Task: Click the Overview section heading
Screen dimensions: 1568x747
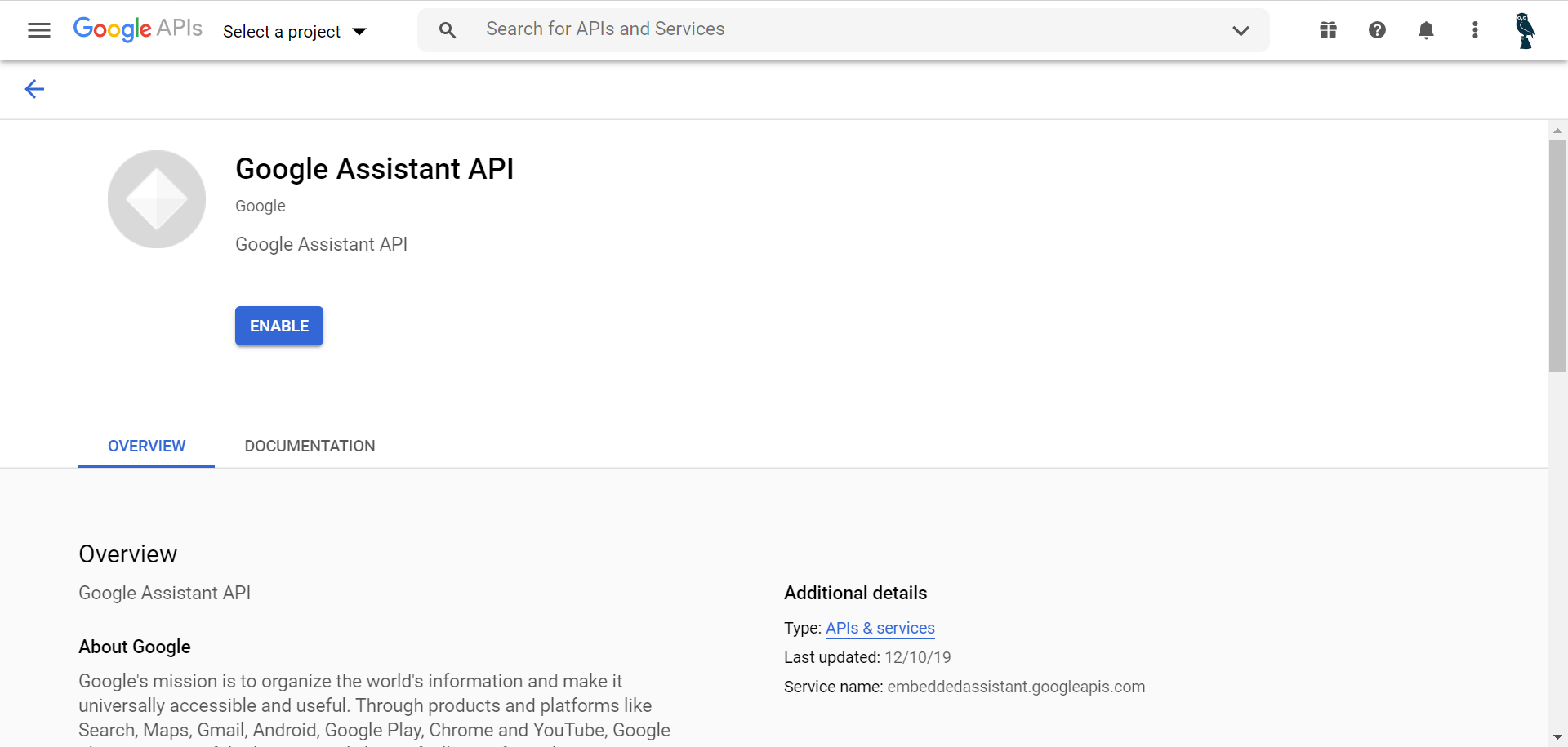Action: (x=127, y=554)
